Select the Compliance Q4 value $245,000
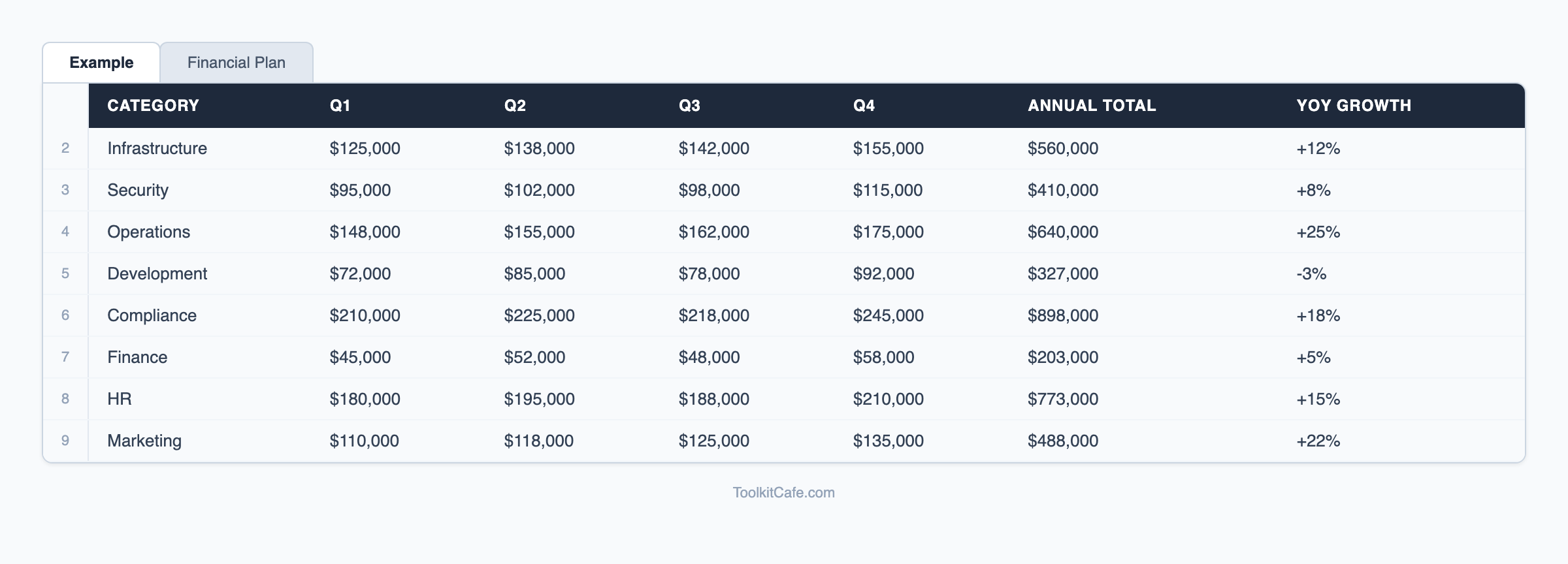Screen dimensions: 1568x564 coord(888,315)
